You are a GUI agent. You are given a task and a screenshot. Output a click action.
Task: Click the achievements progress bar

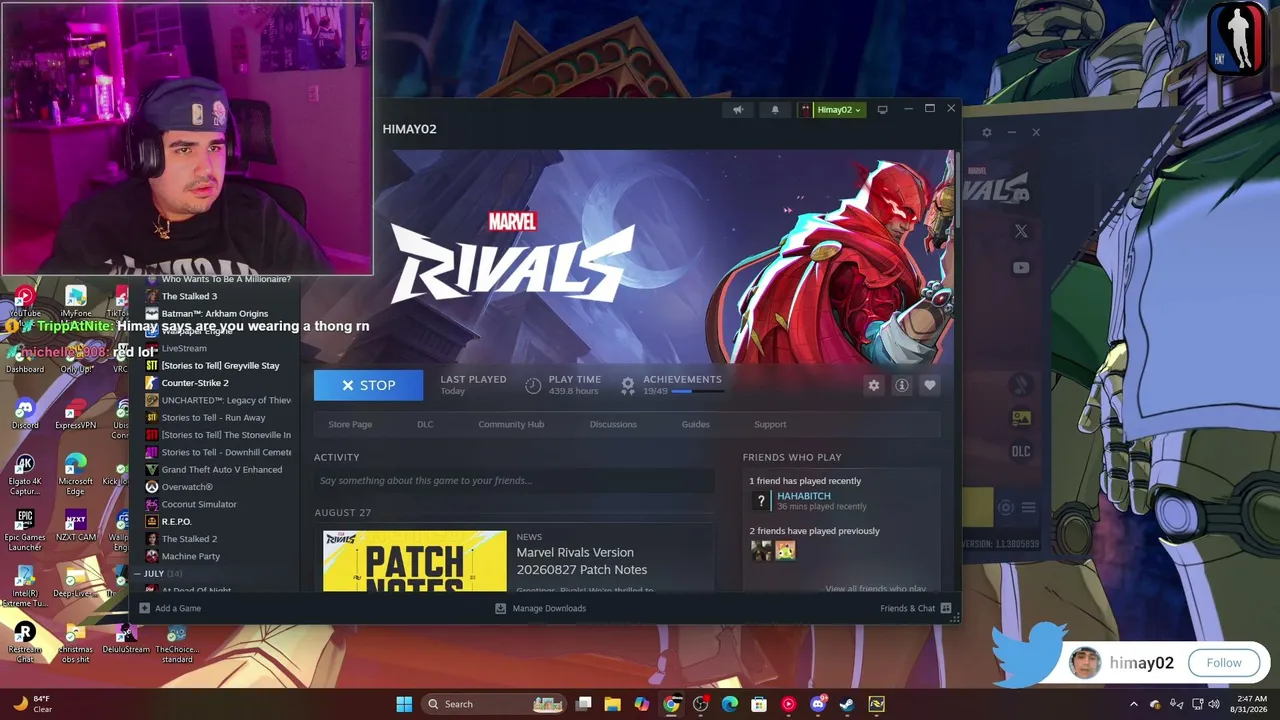tap(696, 392)
